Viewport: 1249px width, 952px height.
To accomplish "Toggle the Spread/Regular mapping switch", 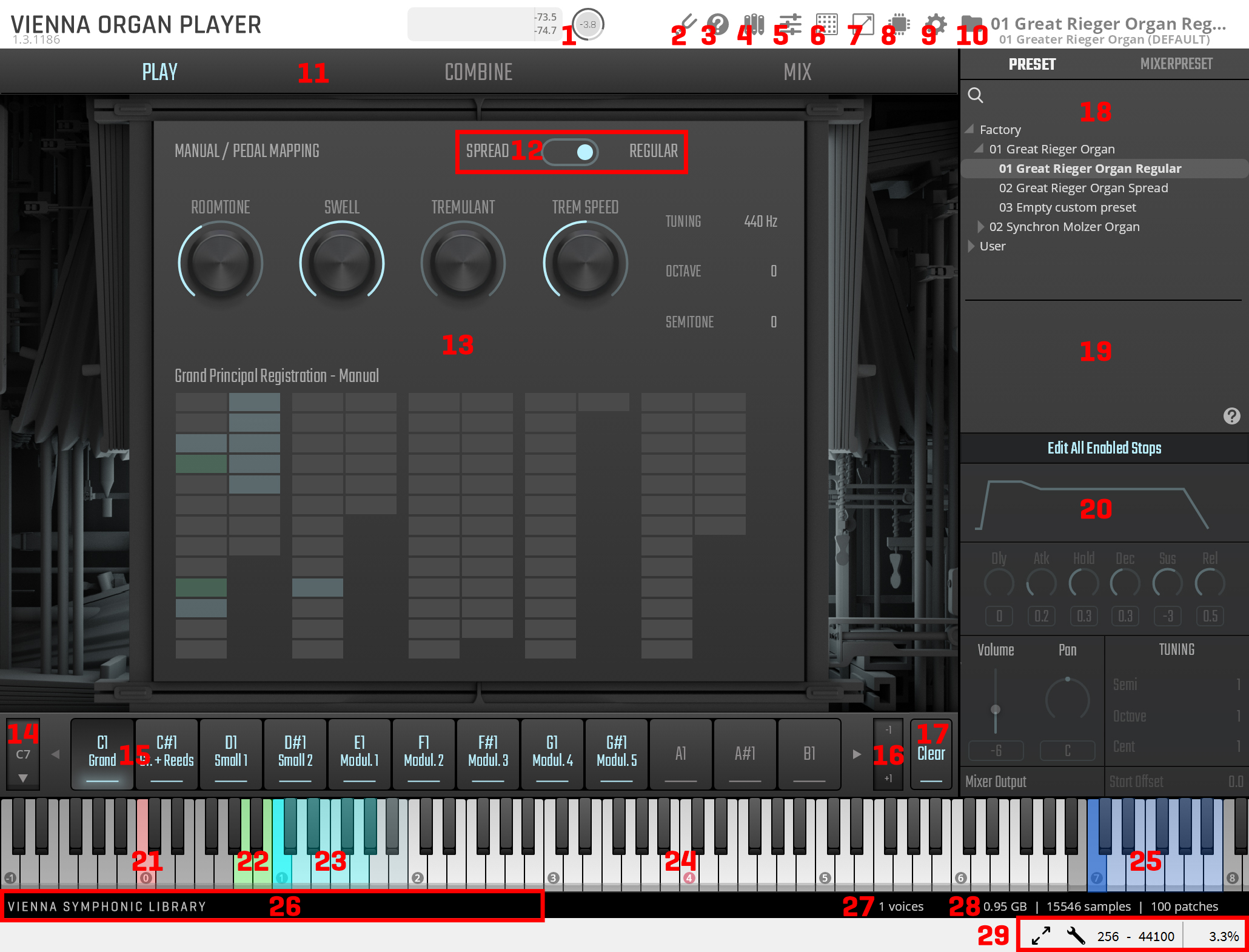I will coord(571,152).
